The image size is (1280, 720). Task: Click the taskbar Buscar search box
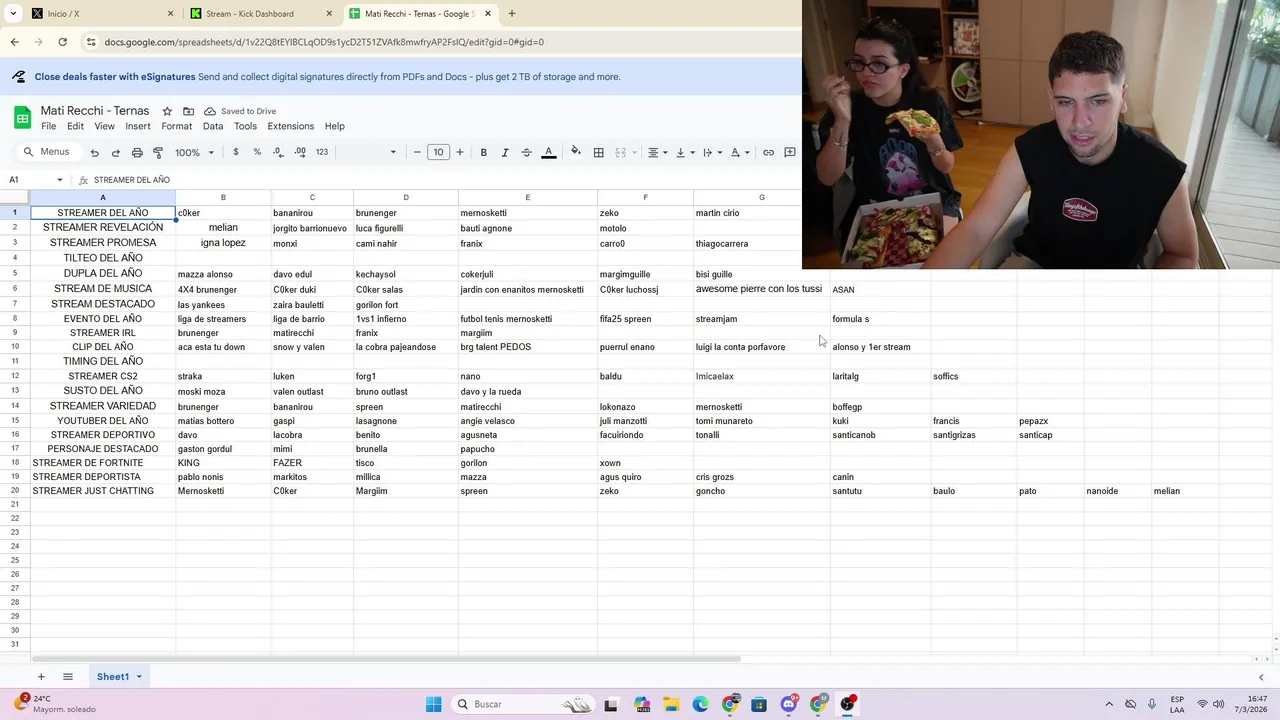[x=522, y=704]
